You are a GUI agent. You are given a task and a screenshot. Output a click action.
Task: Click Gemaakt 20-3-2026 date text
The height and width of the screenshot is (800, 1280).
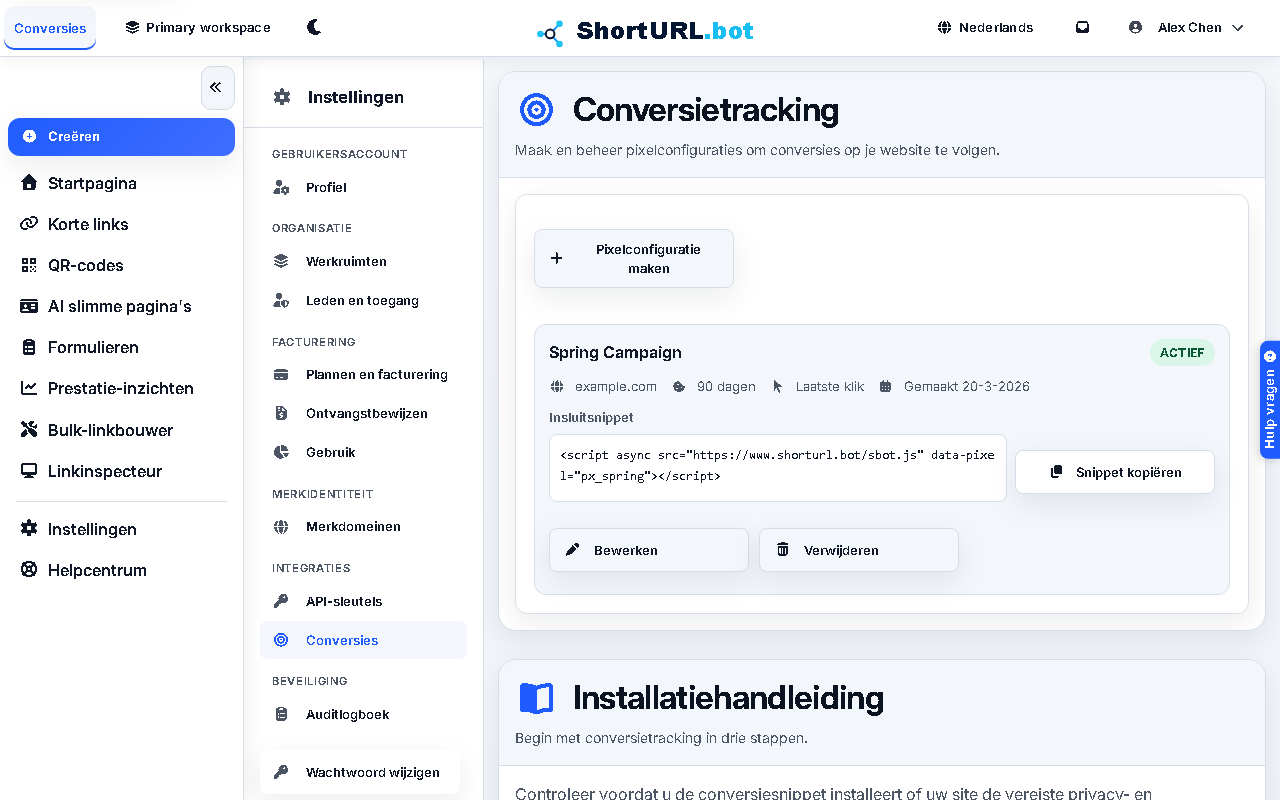click(967, 386)
